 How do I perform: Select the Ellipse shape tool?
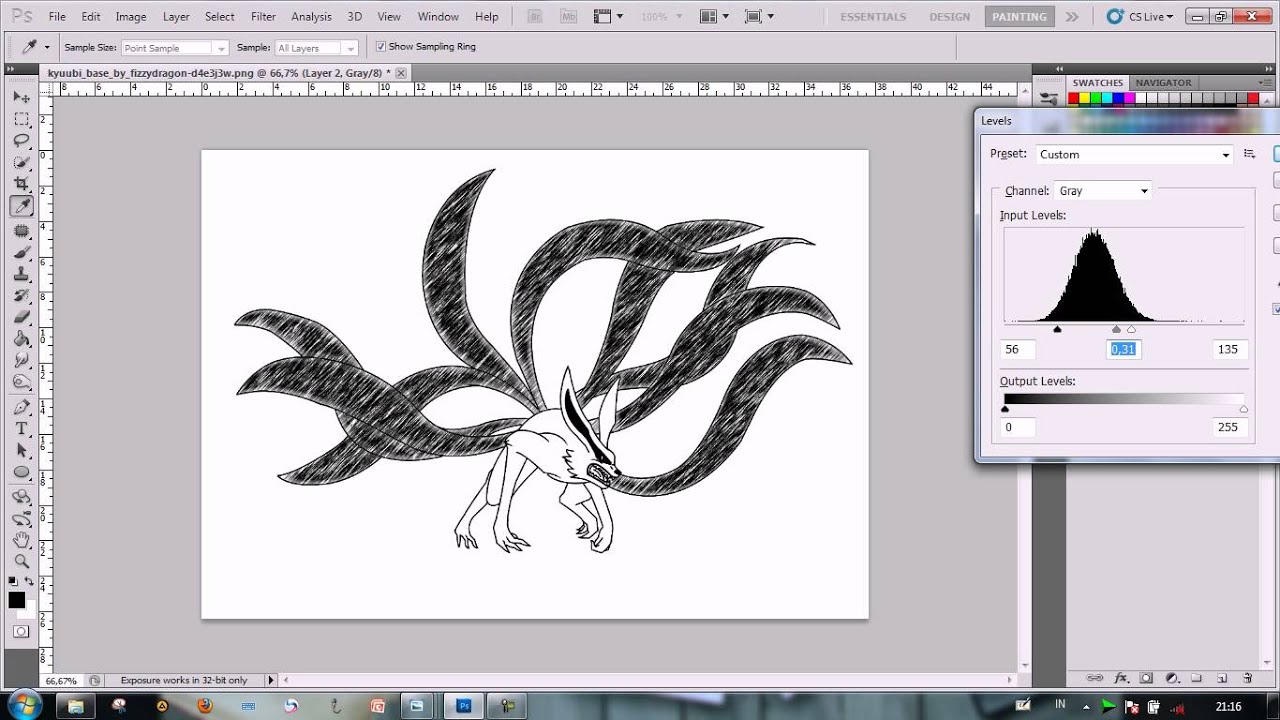tap(21, 473)
